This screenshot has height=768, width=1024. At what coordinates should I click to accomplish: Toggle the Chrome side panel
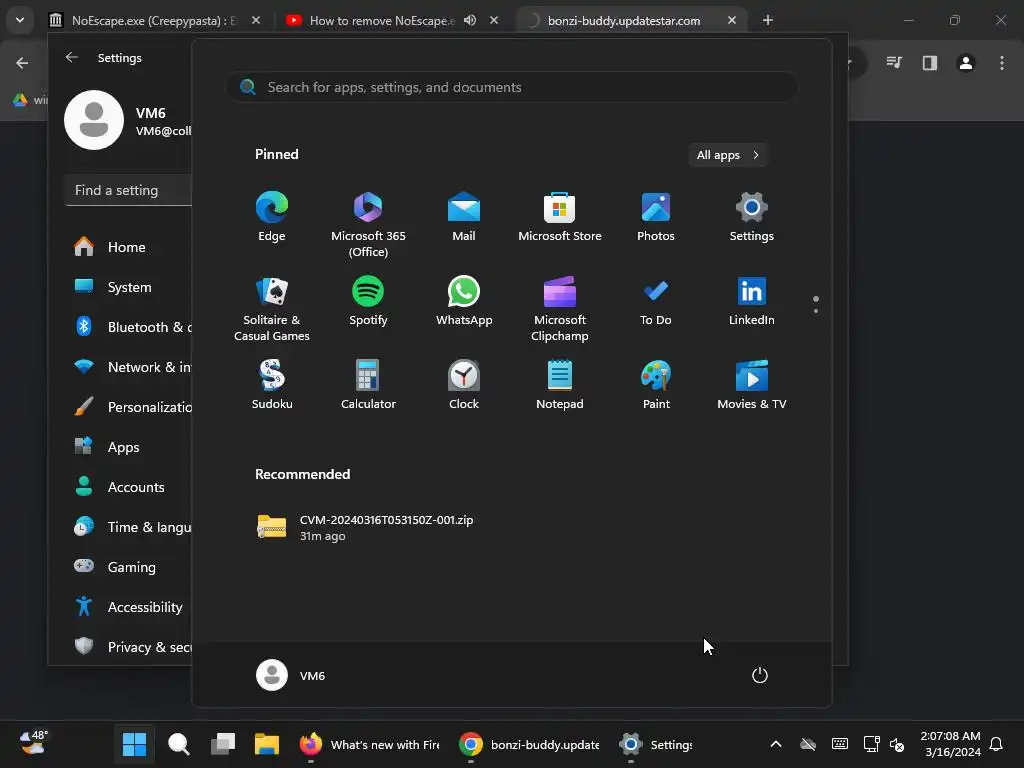(x=930, y=63)
